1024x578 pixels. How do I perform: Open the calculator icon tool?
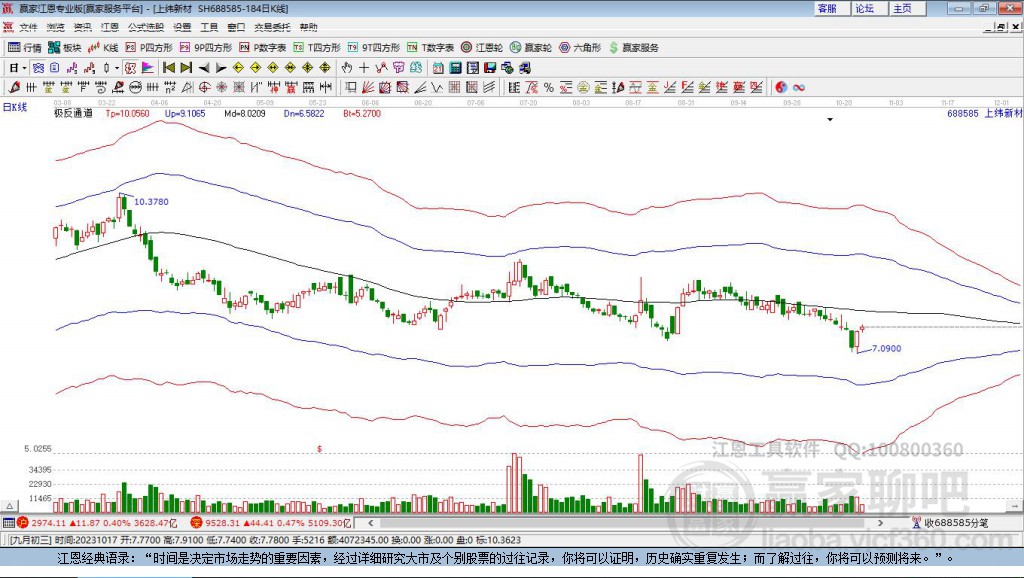click(455, 68)
